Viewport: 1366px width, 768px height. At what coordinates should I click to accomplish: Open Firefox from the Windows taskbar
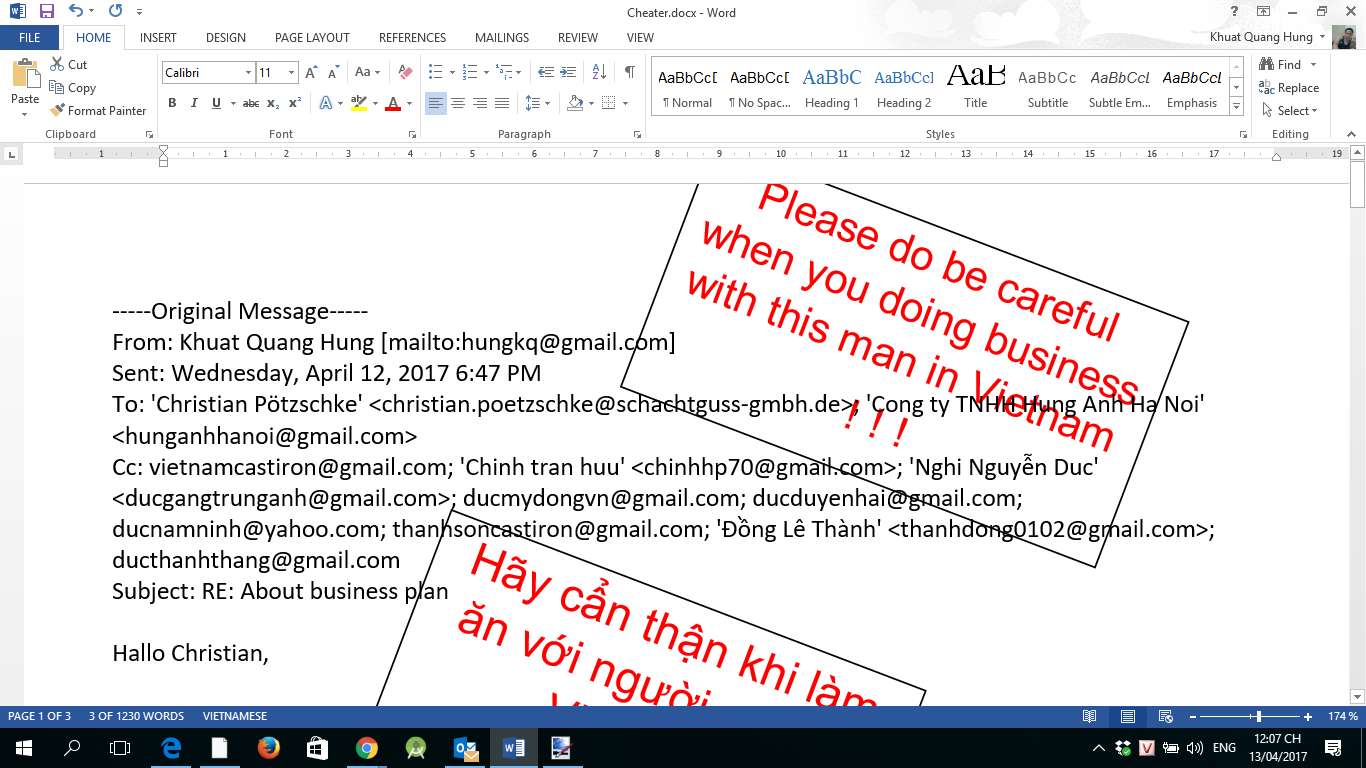point(268,748)
